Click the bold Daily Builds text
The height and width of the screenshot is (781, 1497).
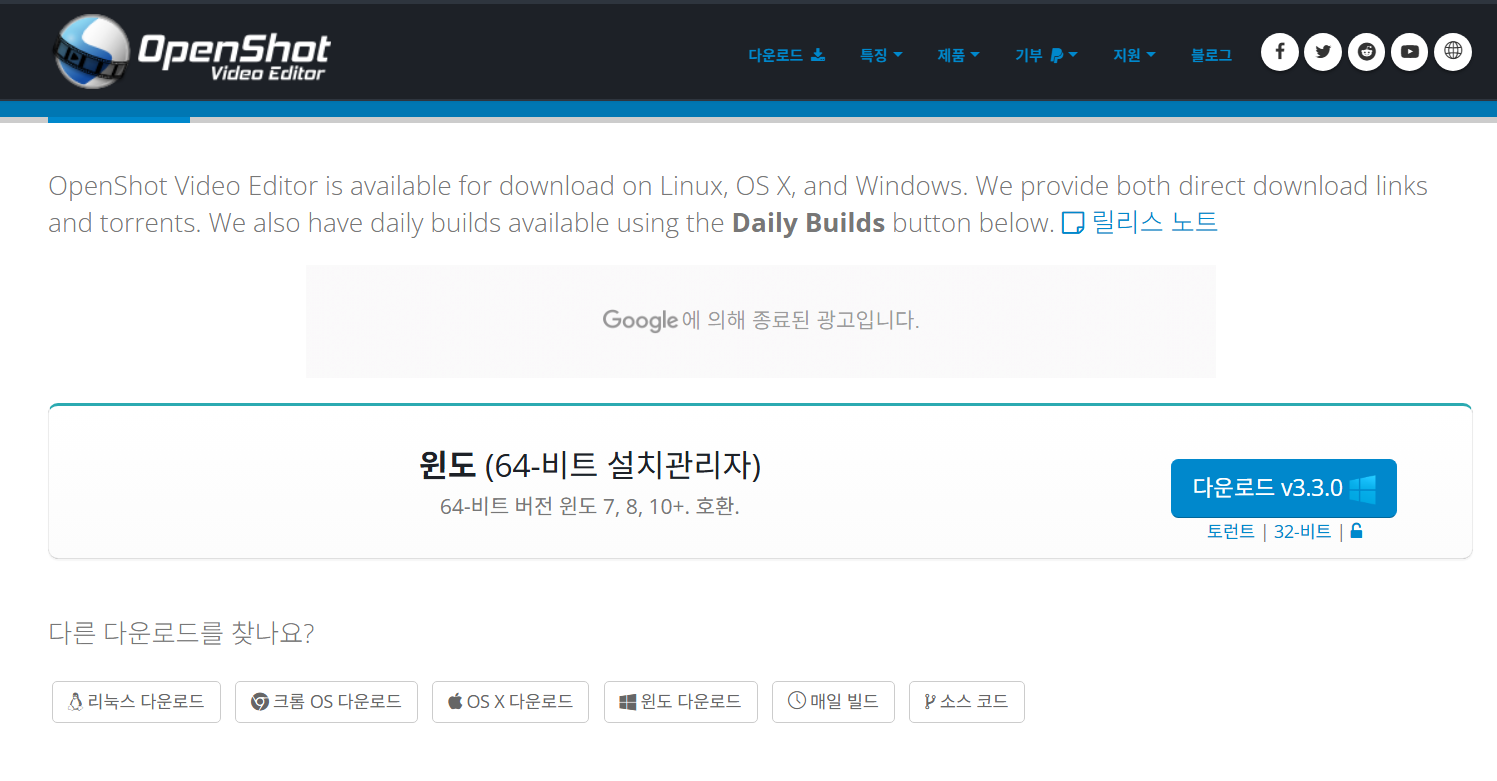[809, 222]
